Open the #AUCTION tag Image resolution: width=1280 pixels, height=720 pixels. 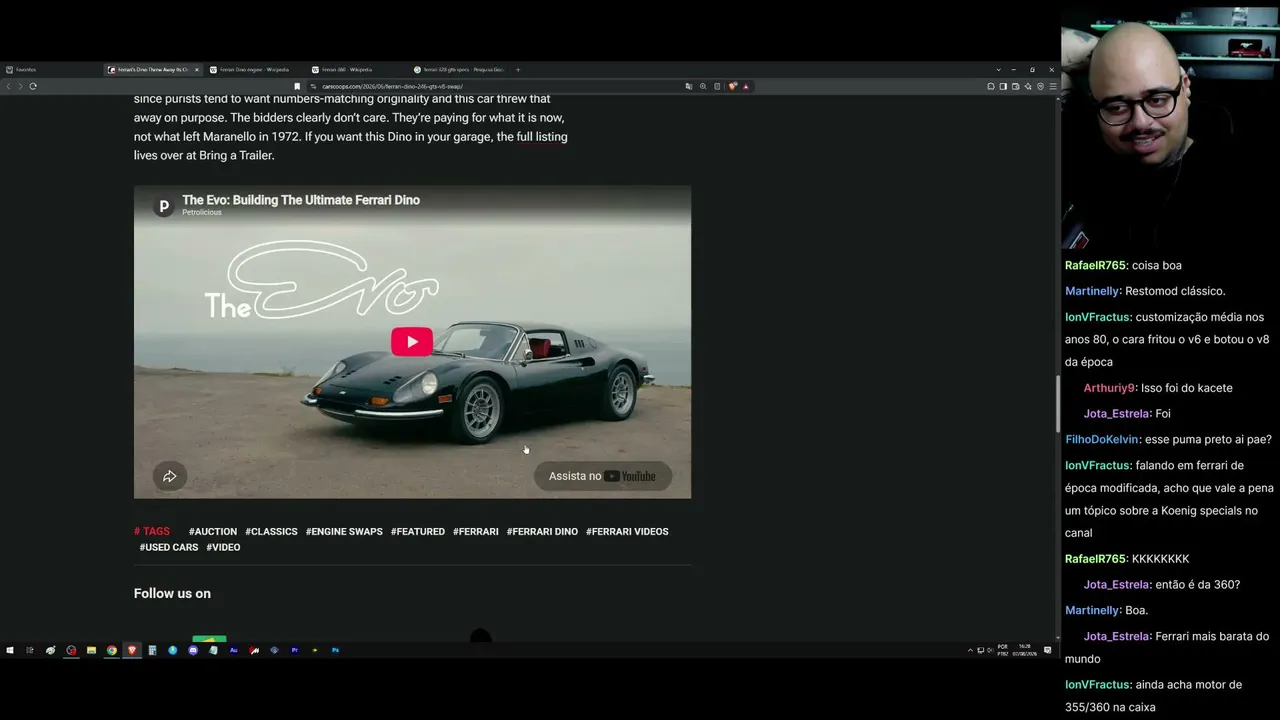(213, 532)
